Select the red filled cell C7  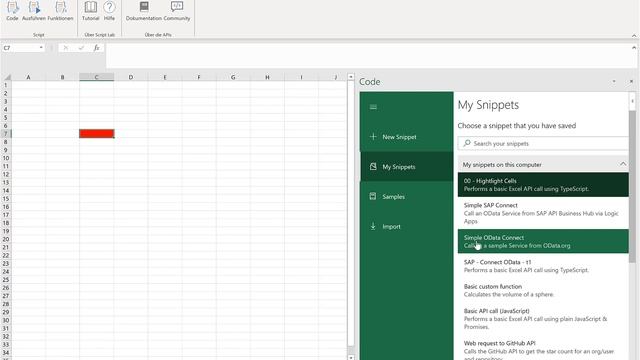(x=96, y=133)
